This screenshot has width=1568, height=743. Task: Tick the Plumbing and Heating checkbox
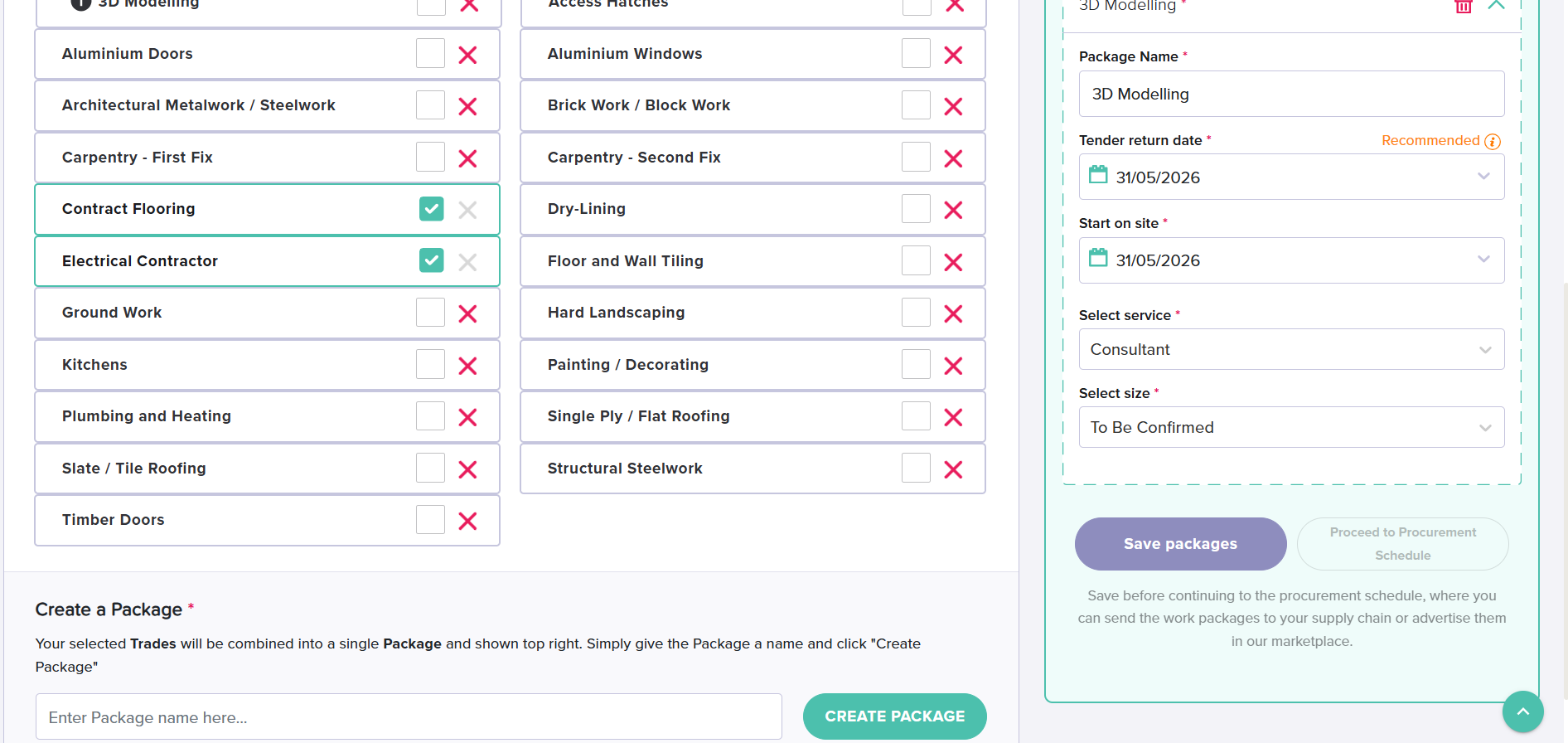430,416
